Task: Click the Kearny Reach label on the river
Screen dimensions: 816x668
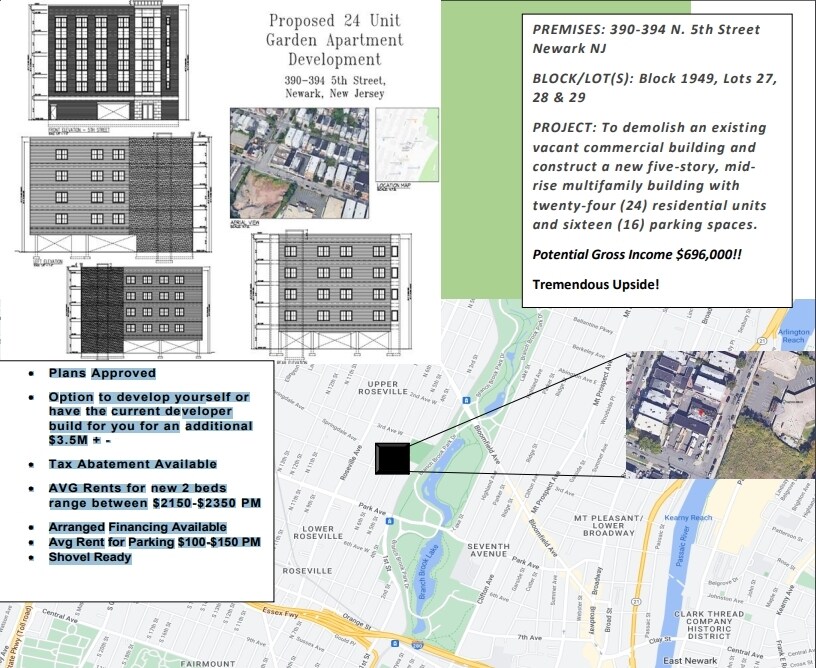Action: [x=688, y=517]
